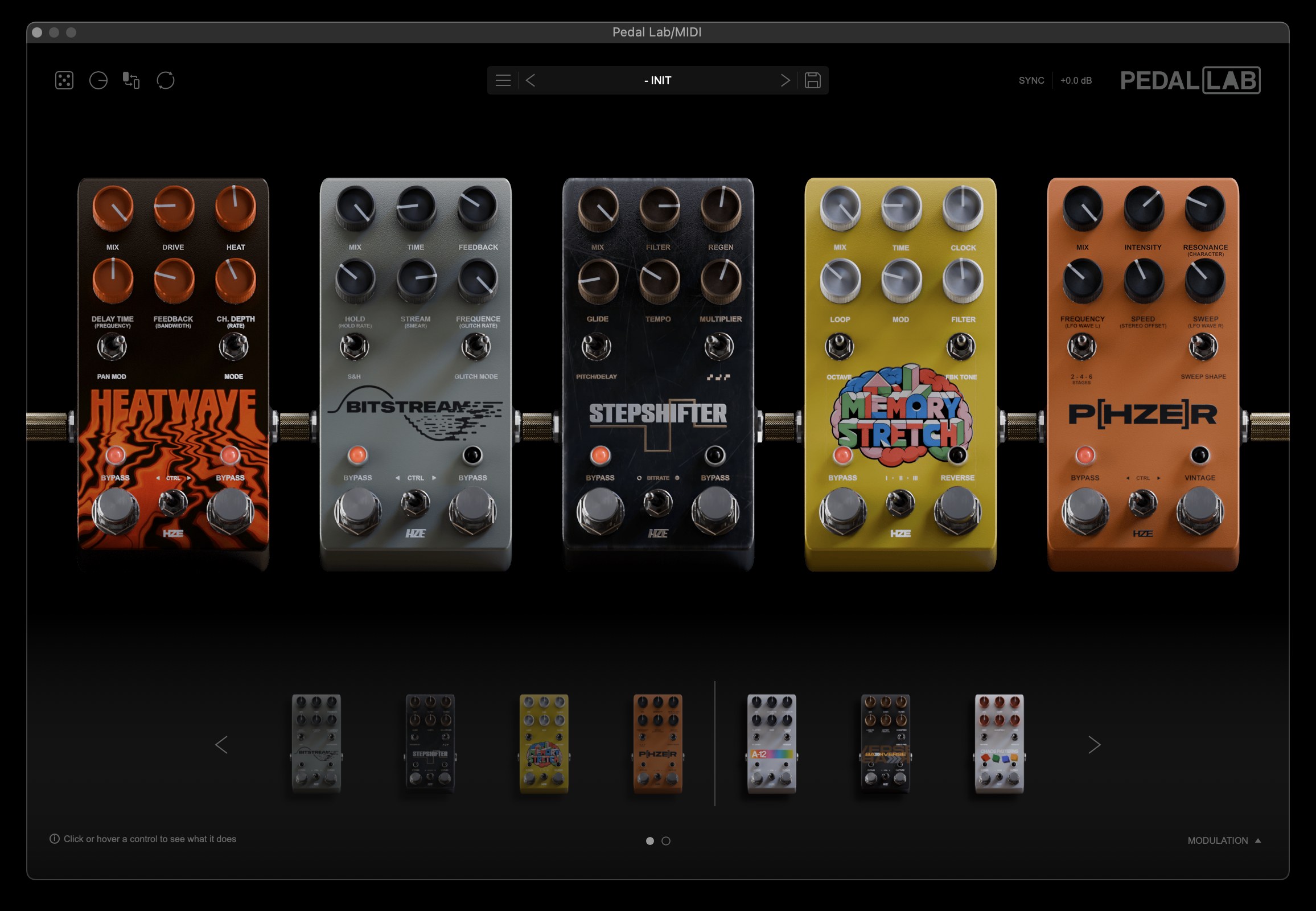This screenshot has height=911, width=1316.
Task: Click Bitstream left BYPASS footswitch
Action: pos(358,511)
